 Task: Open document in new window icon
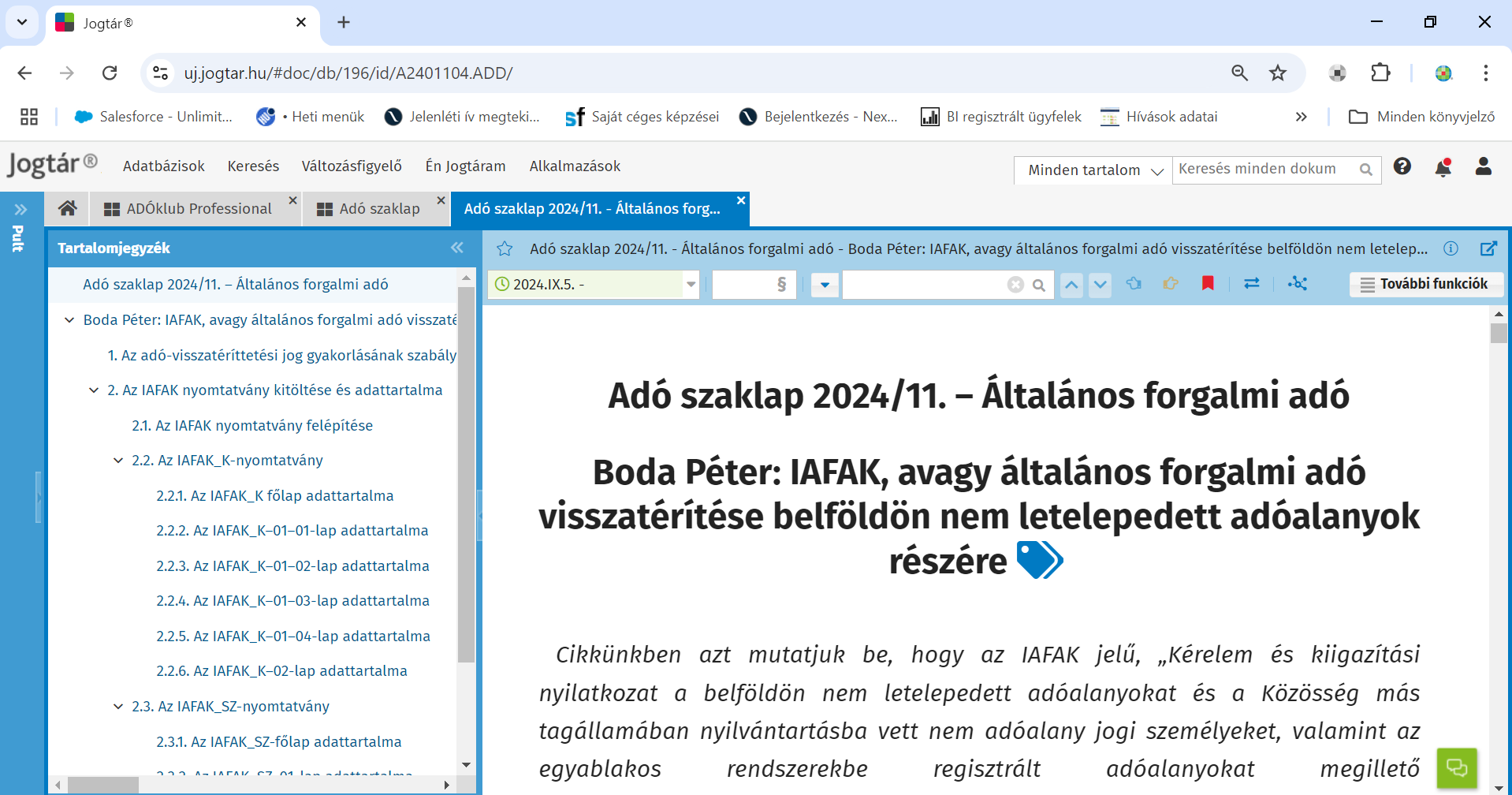pyautogui.click(x=1488, y=248)
